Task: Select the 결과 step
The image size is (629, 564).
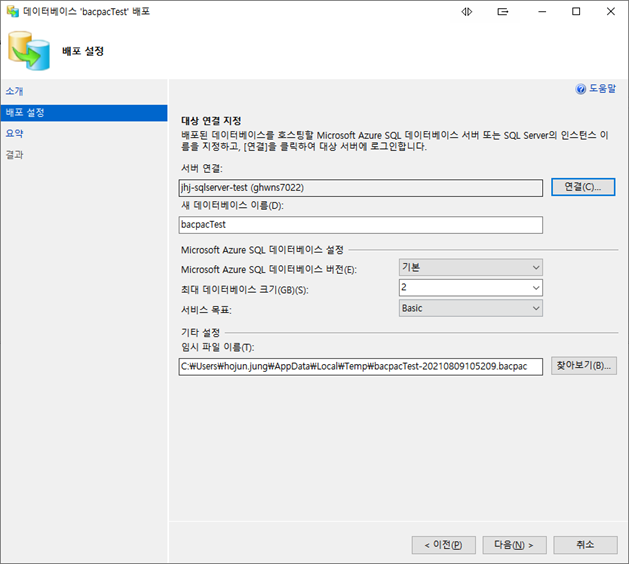Action: pyautogui.click(x=14, y=155)
